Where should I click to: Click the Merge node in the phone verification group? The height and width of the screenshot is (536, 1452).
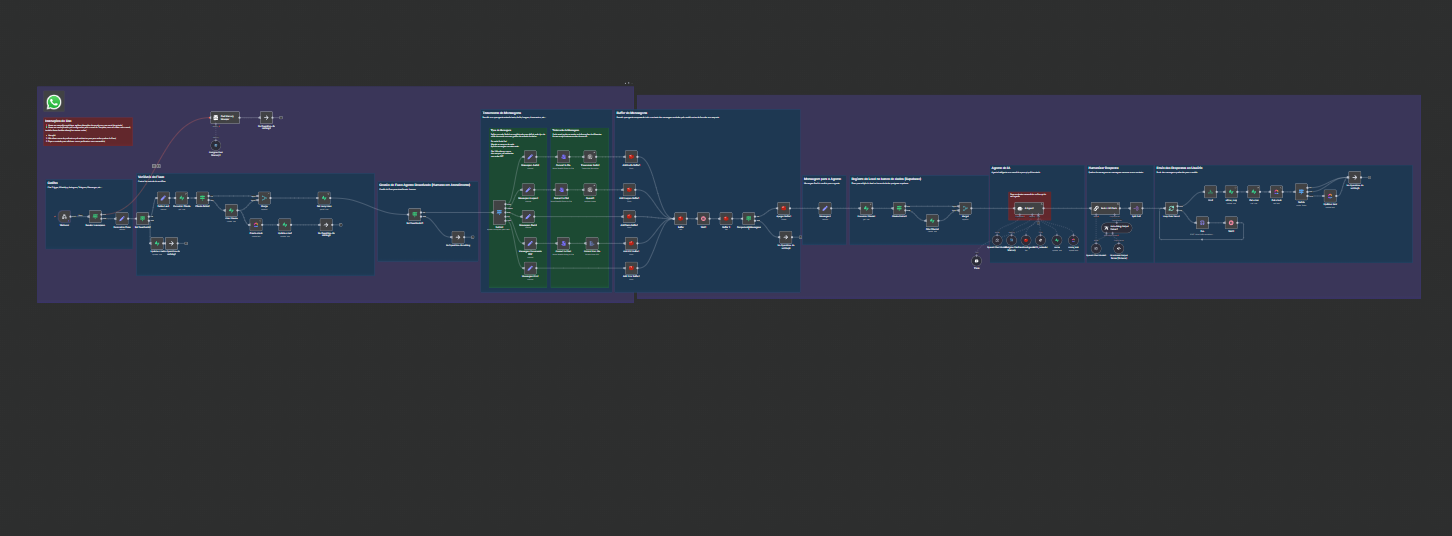tap(264, 198)
